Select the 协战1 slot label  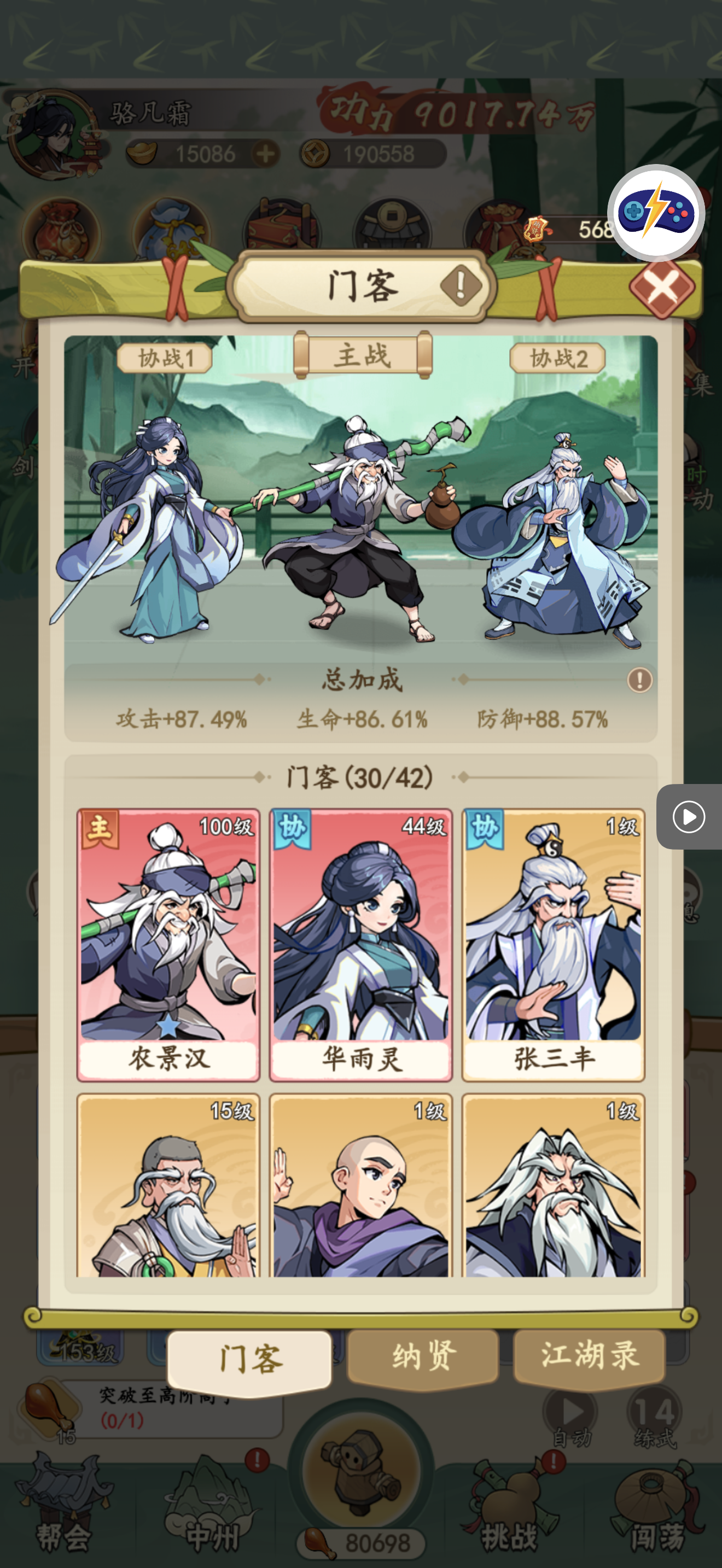click(165, 358)
